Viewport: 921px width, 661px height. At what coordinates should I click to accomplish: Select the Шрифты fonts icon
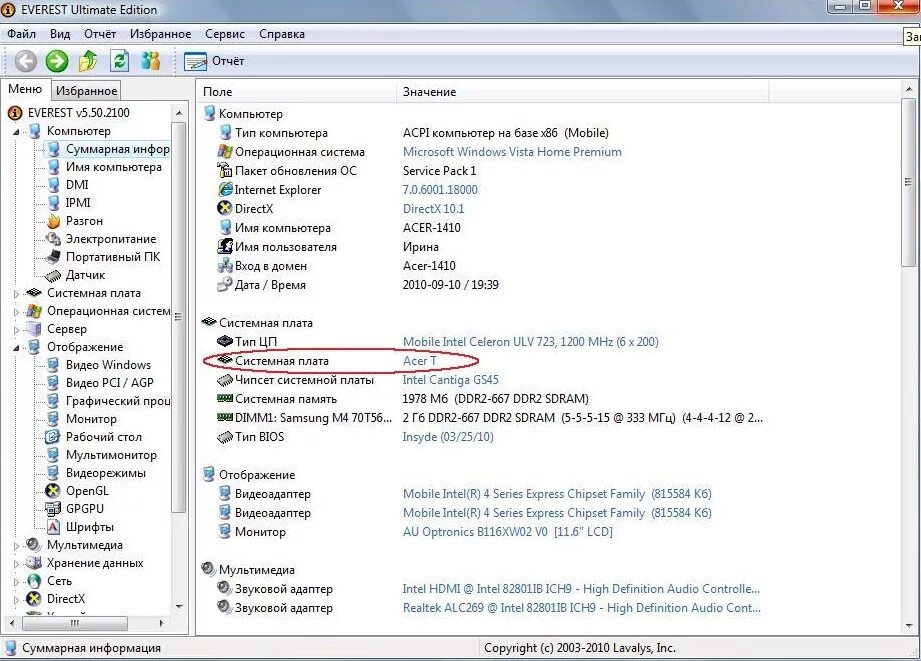(x=53, y=527)
